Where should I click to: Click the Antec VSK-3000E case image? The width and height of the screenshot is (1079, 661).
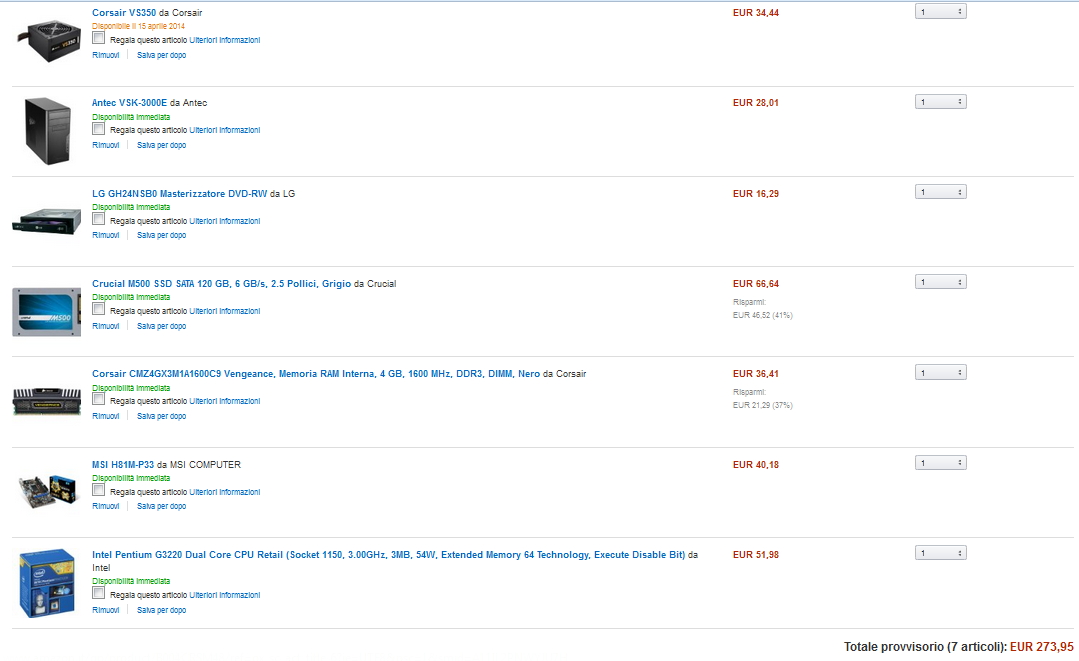point(47,131)
